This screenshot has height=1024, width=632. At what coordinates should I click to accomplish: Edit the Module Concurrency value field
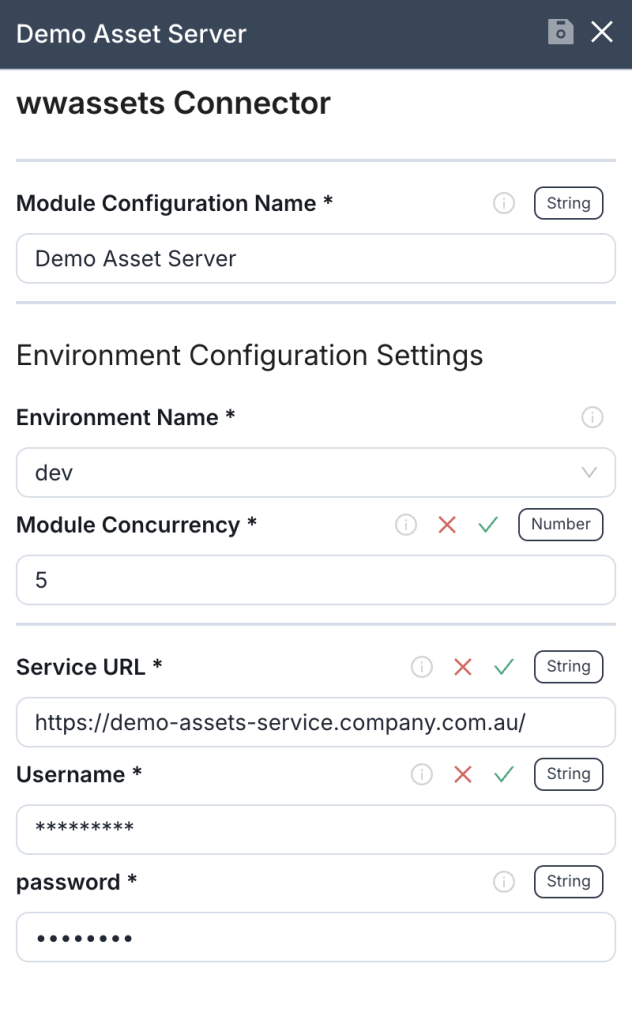[x=316, y=580]
